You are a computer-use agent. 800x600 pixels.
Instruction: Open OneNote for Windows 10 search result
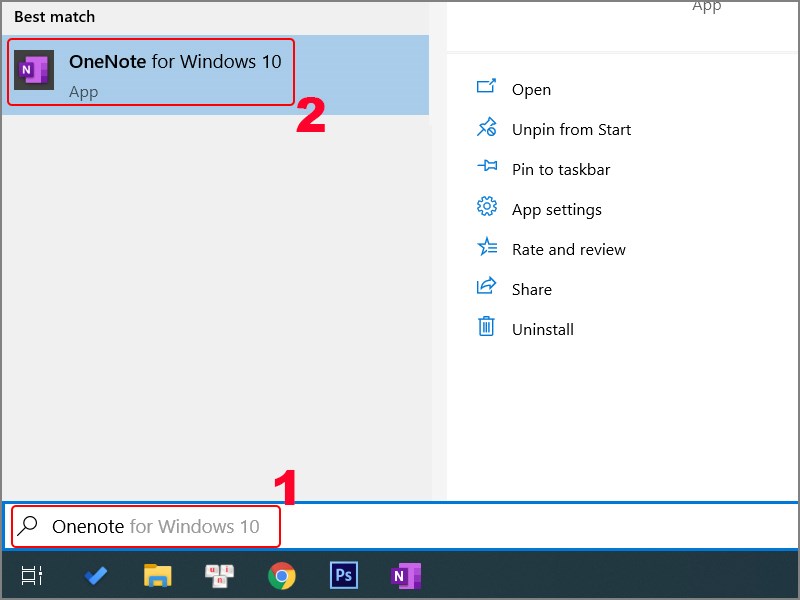215,74
